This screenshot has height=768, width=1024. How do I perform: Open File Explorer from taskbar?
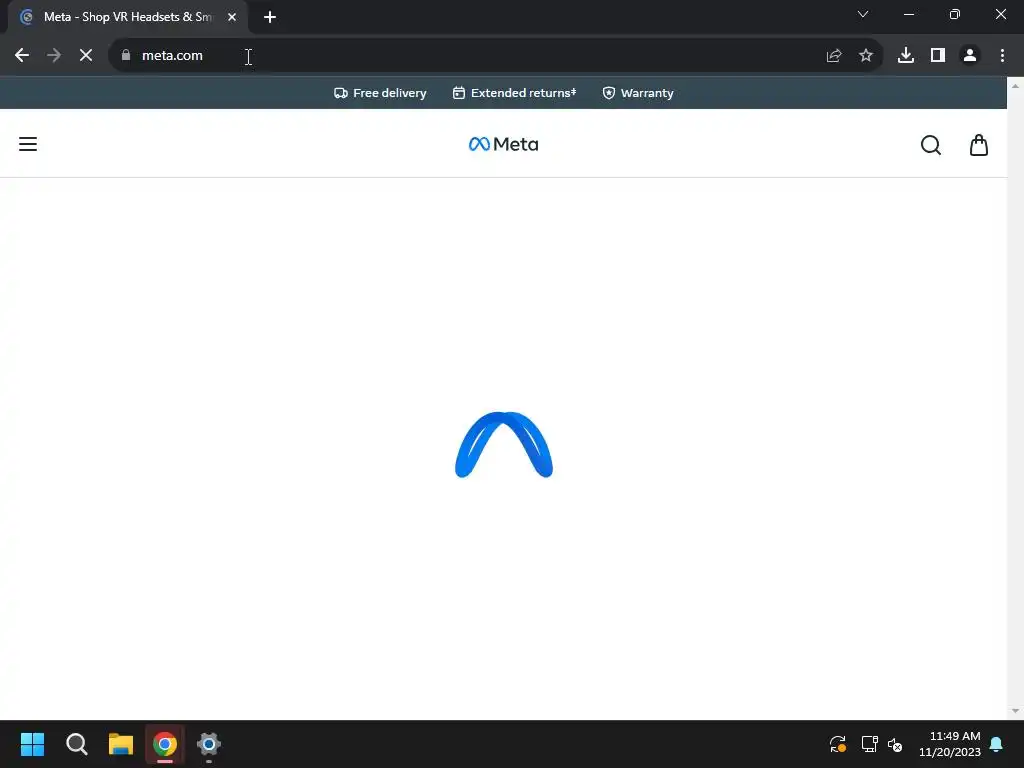121,744
